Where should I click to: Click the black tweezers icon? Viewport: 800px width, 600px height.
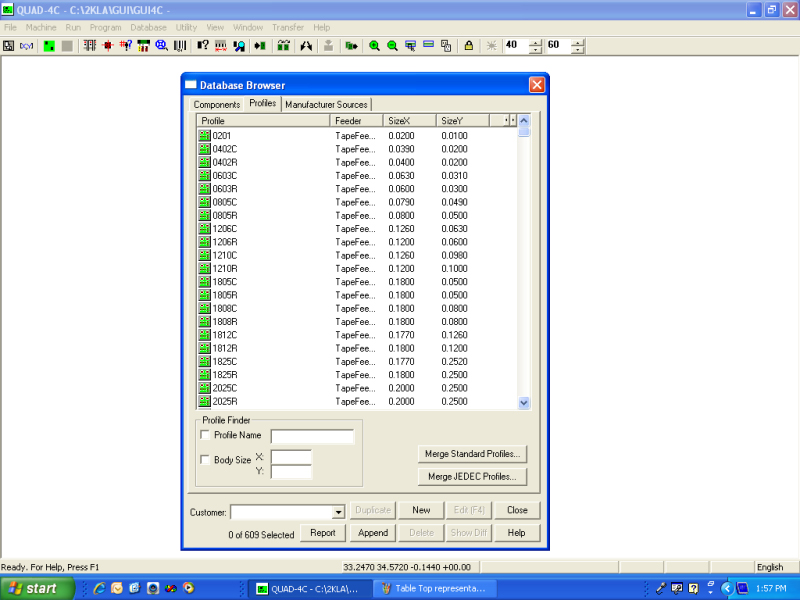[x=306, y=46]
